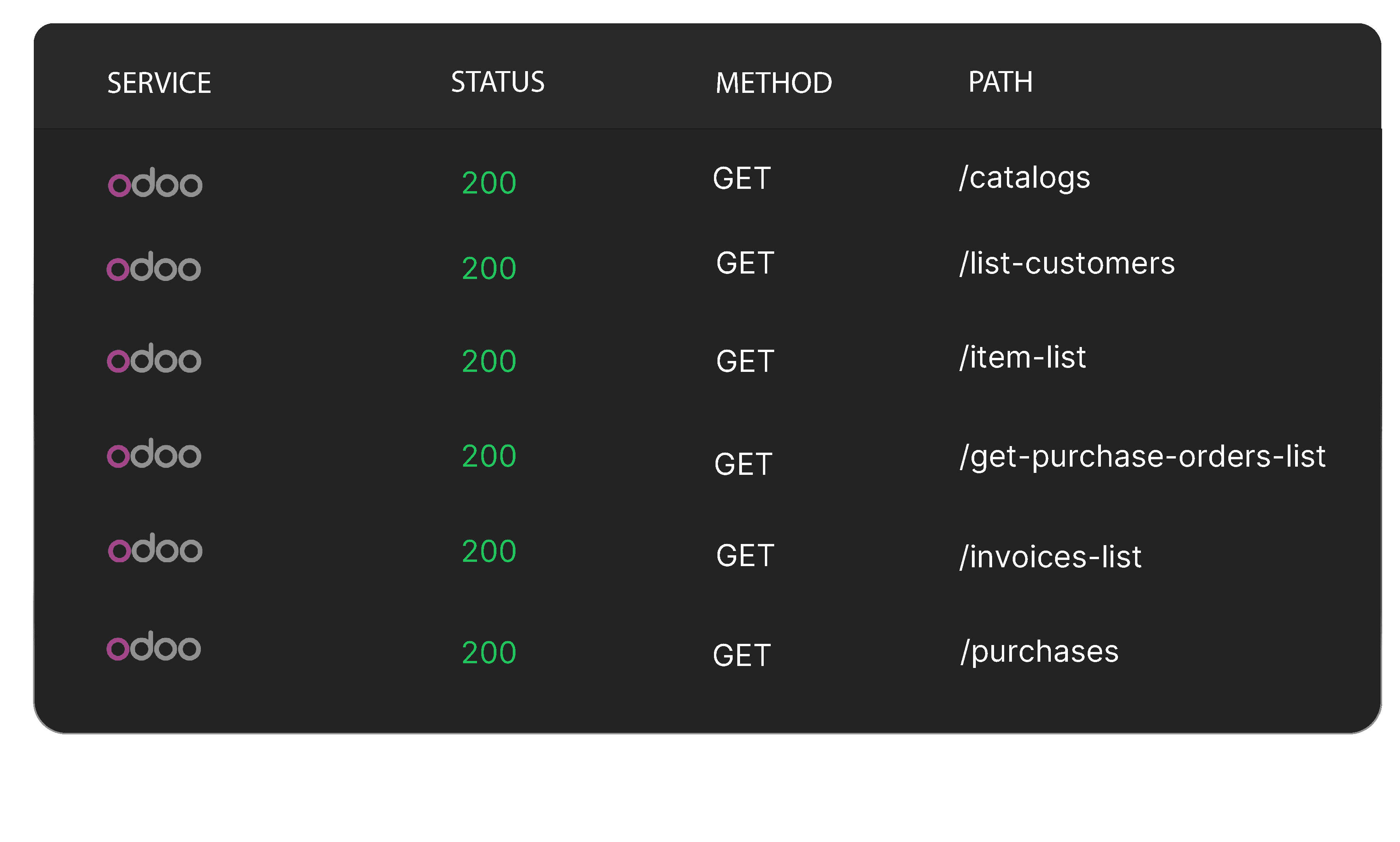
Task: Click the GET method for /item-list
Action: pos(745,361)
